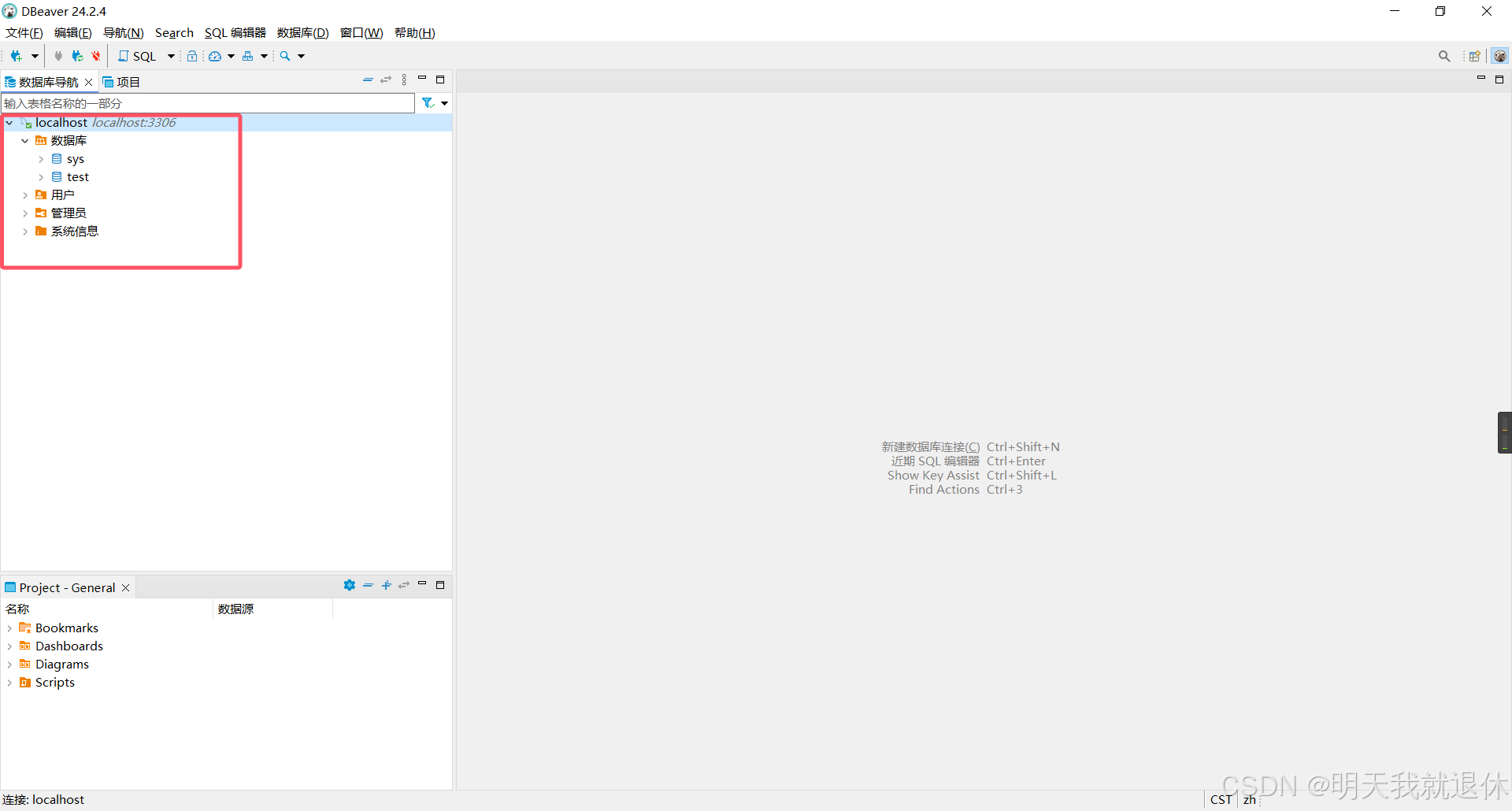This screenshot has height=811, width=1512.
Task: Minimize the database navigator panel
Action: coord(422,79)
